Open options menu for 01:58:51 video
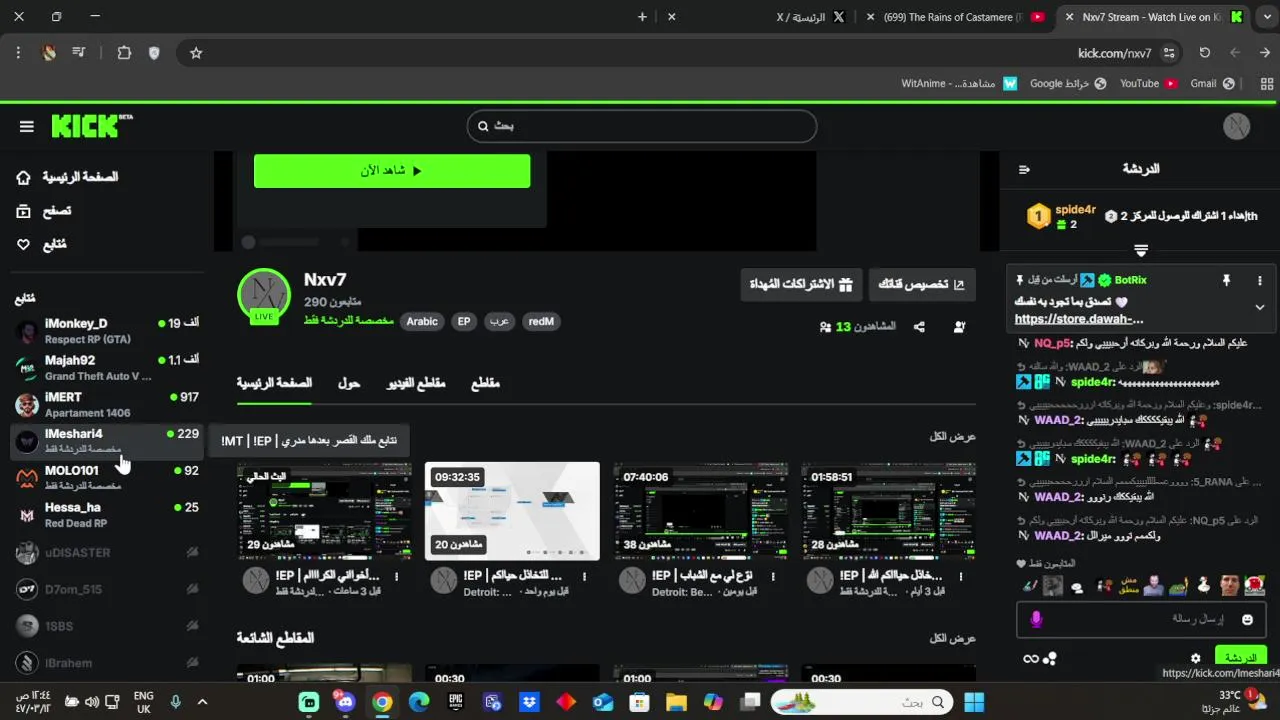 pos(961,576)
